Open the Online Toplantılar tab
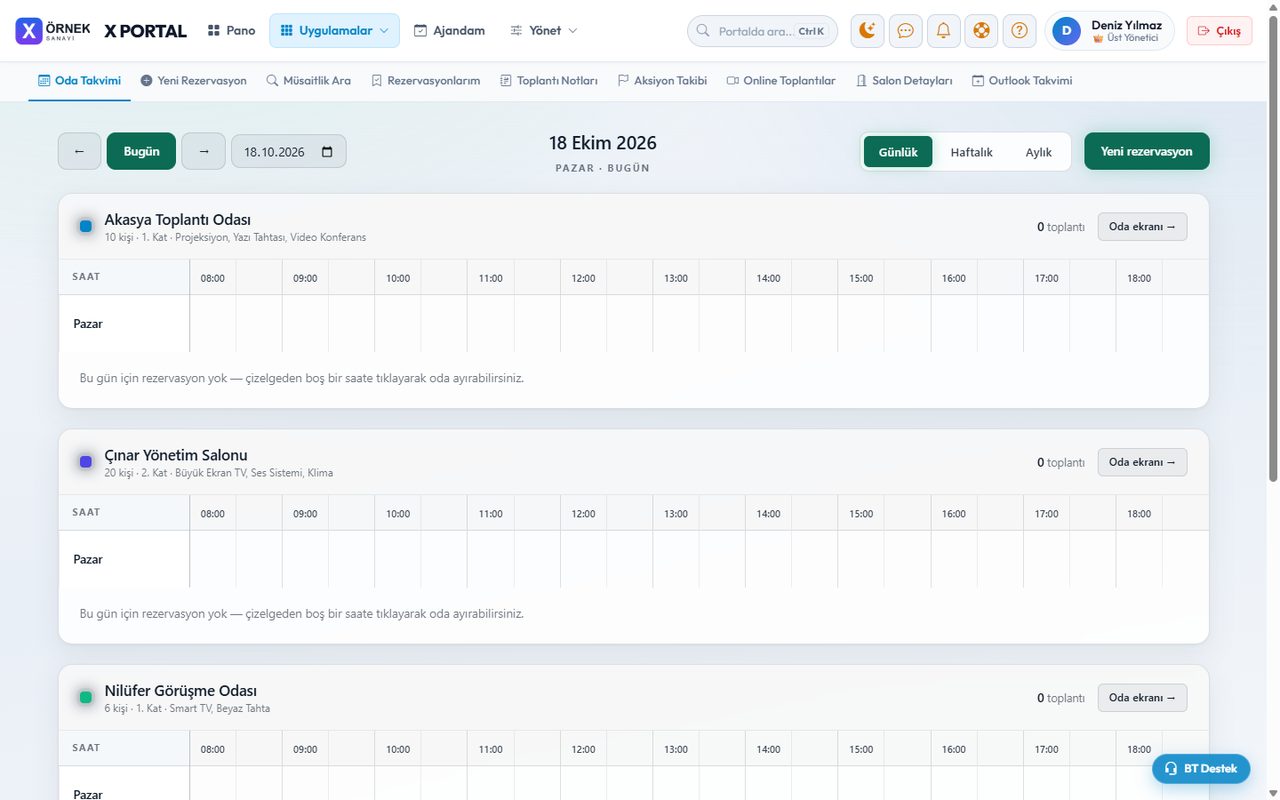Image resolution: width=1280 pixels, height=800 pixels. [x=781, y=81]
